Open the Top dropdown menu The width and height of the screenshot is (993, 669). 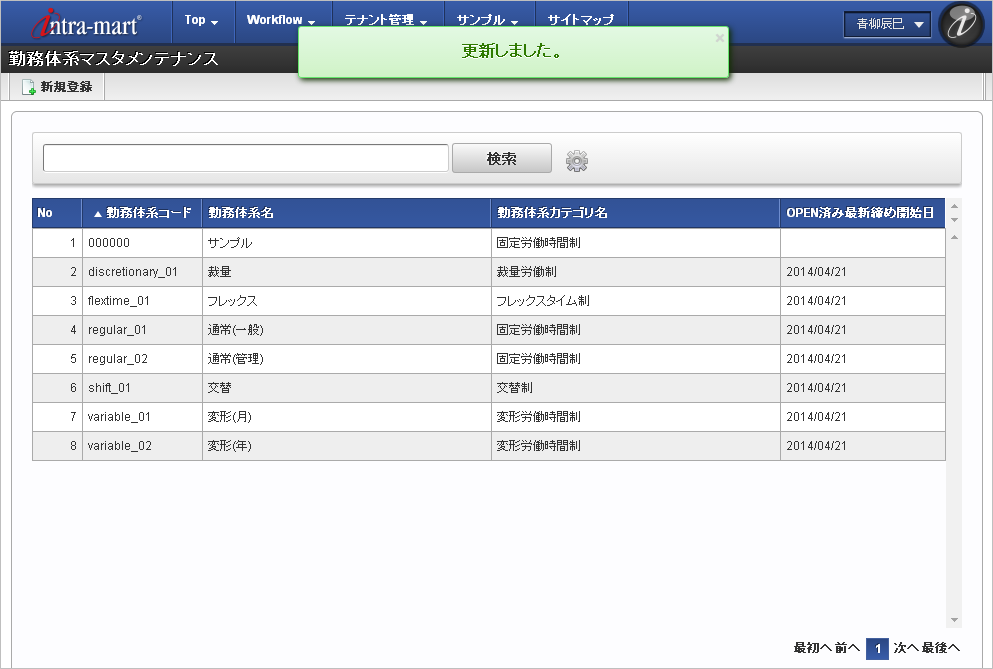click(x=201, y=20)
